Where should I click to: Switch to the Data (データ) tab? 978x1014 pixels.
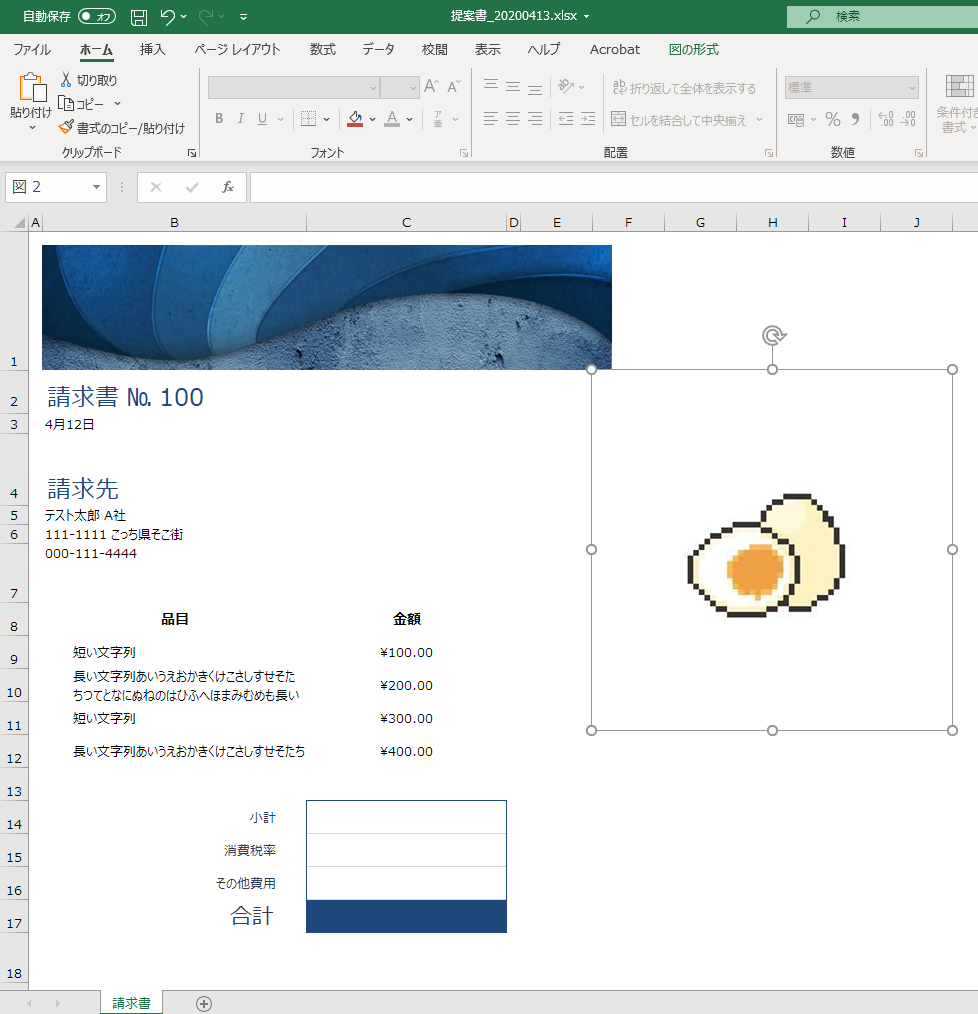(378, 50)
